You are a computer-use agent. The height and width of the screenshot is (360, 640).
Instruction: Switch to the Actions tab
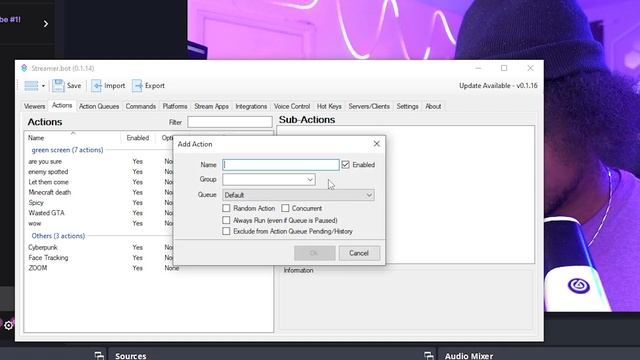(62, 105)
